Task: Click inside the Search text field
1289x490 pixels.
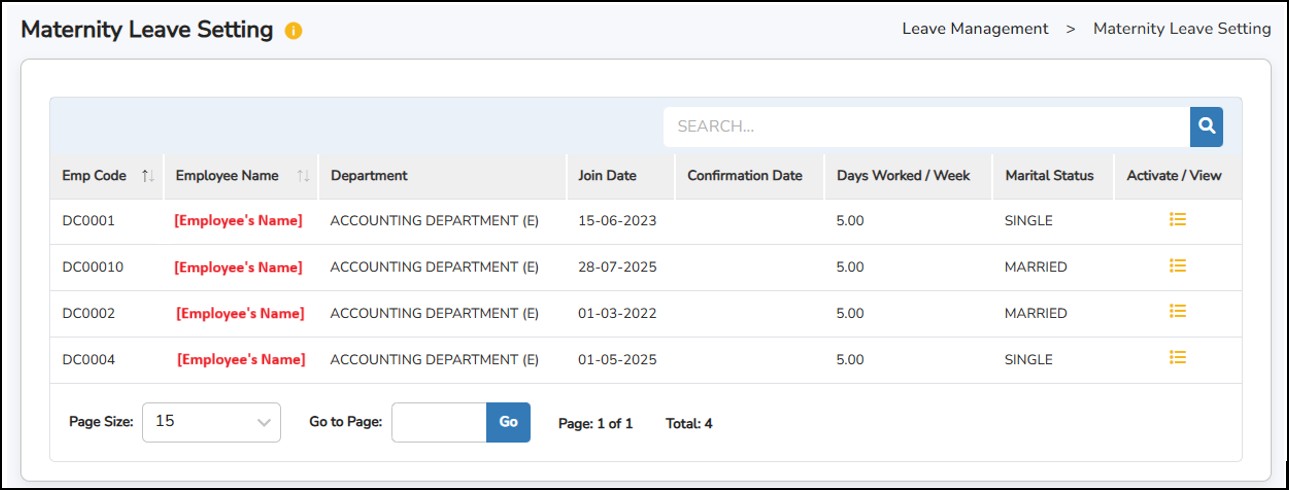Action: [x=925, y=127]
